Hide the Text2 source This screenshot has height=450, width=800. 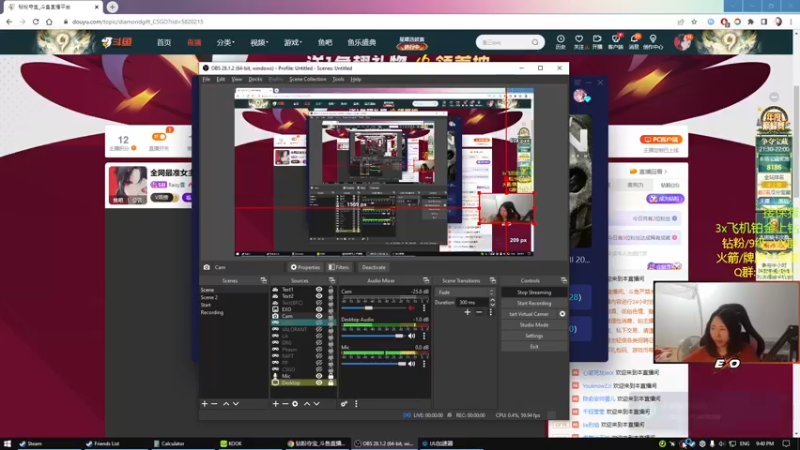pyautogui.click(x=319, y=296)
